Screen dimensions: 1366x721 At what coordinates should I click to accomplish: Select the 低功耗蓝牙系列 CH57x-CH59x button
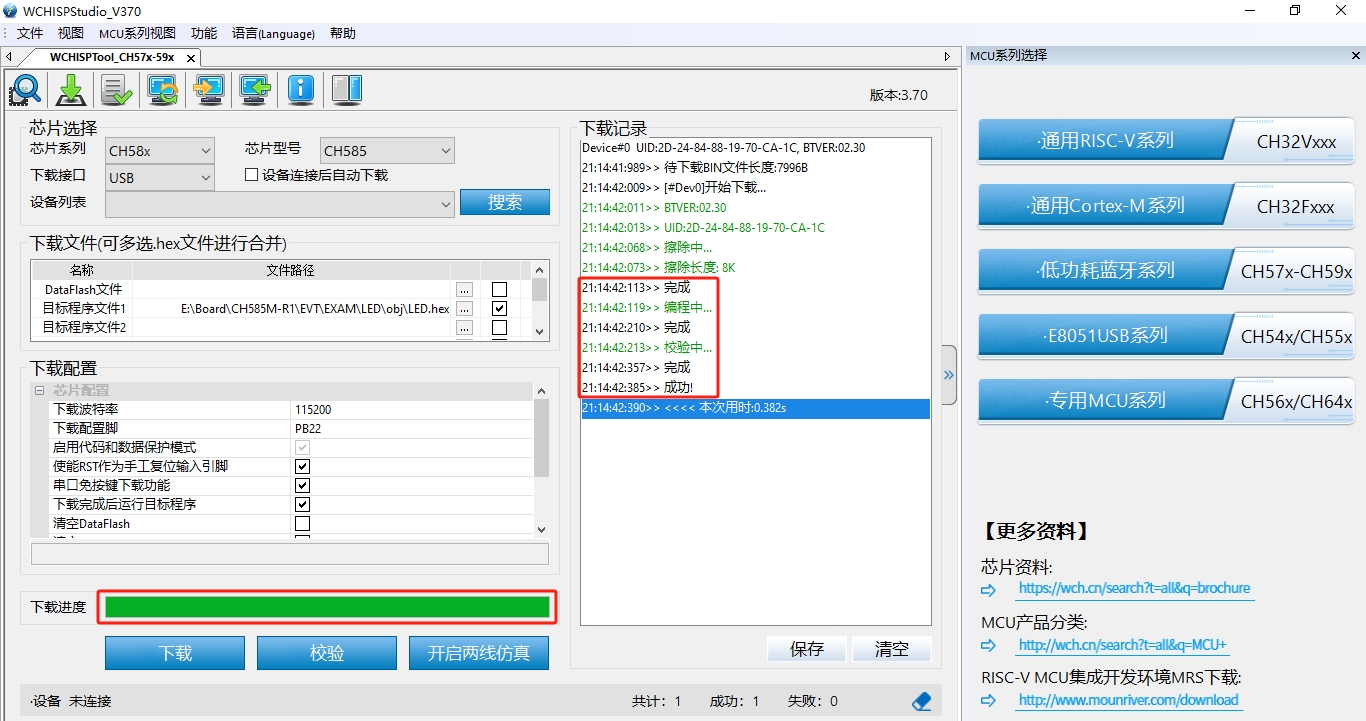coord(1166,271)
